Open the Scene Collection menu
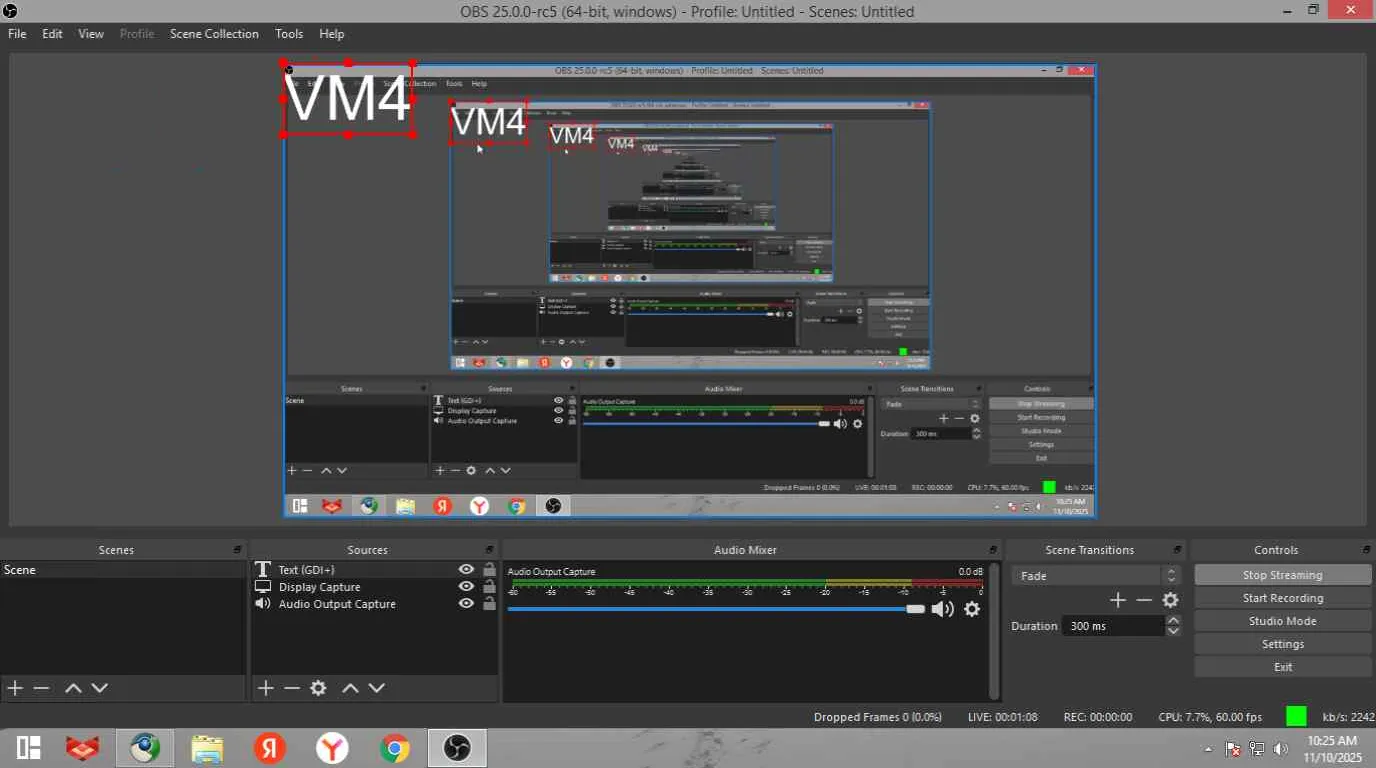Image resolution: width=1376 pixels, height=768 pixels. pyautogui.click(x=214, y=34)
